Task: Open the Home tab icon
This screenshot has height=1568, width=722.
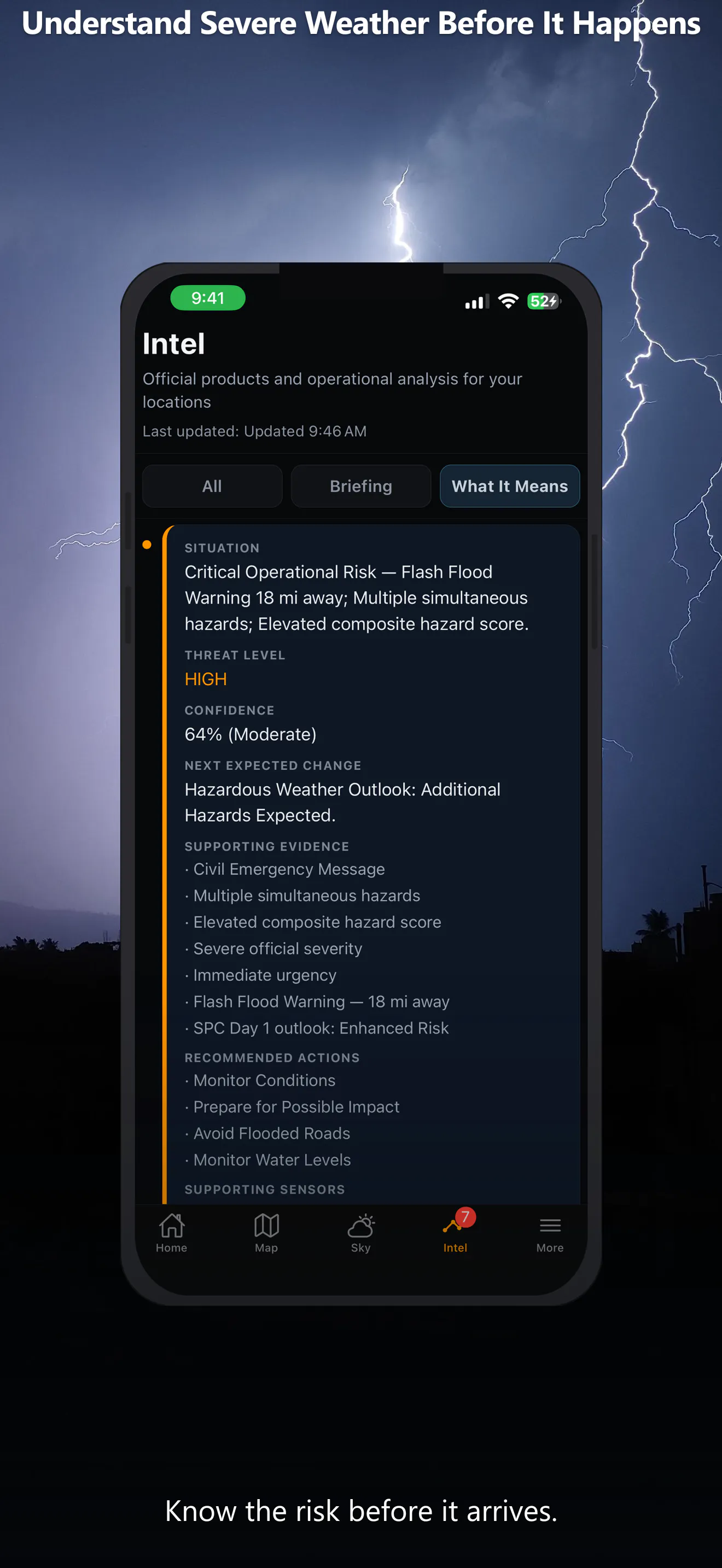Action: point(172,1225)
